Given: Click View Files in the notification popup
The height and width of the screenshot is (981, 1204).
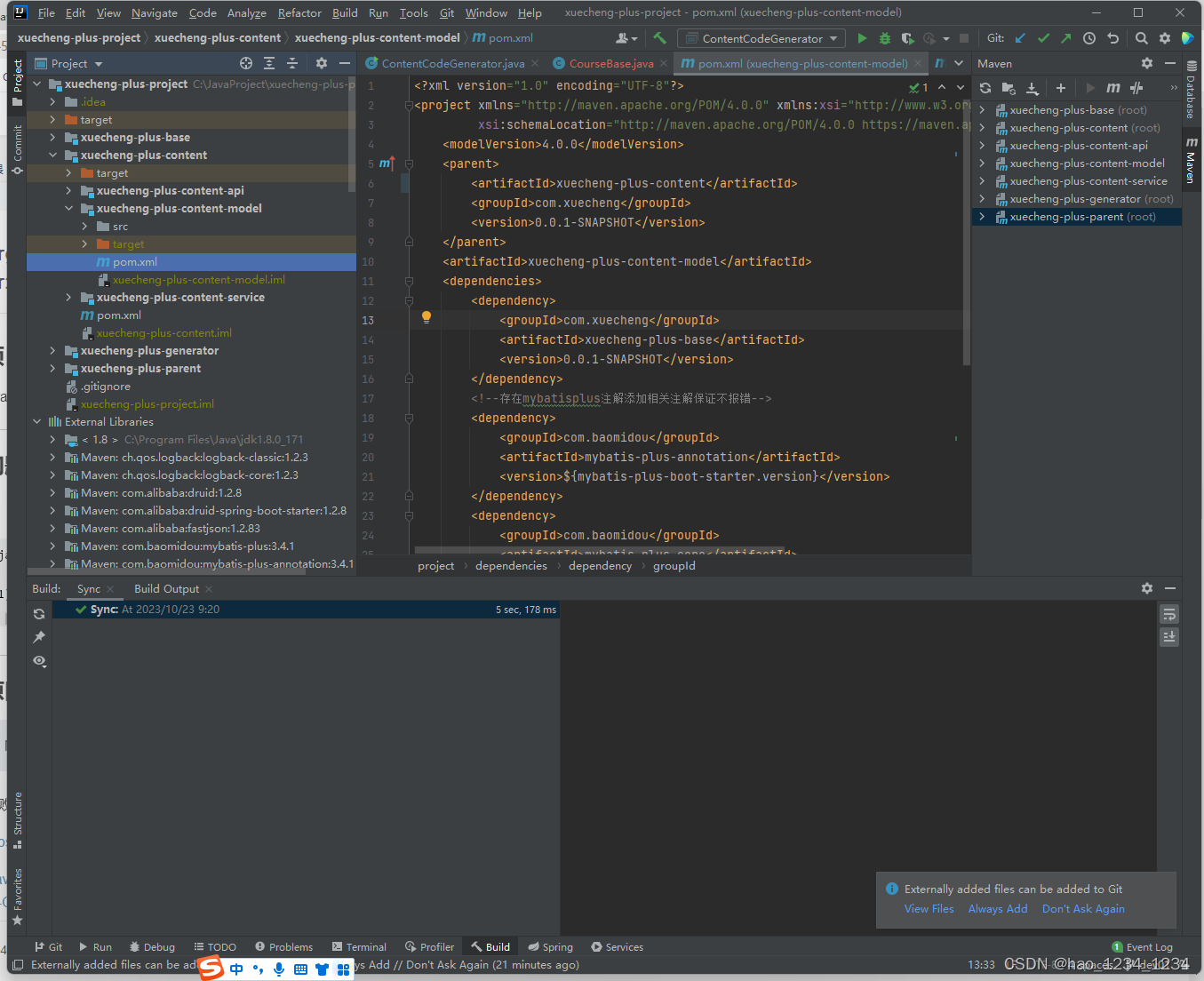Looking at the screenshot, I should click(929, 908).
